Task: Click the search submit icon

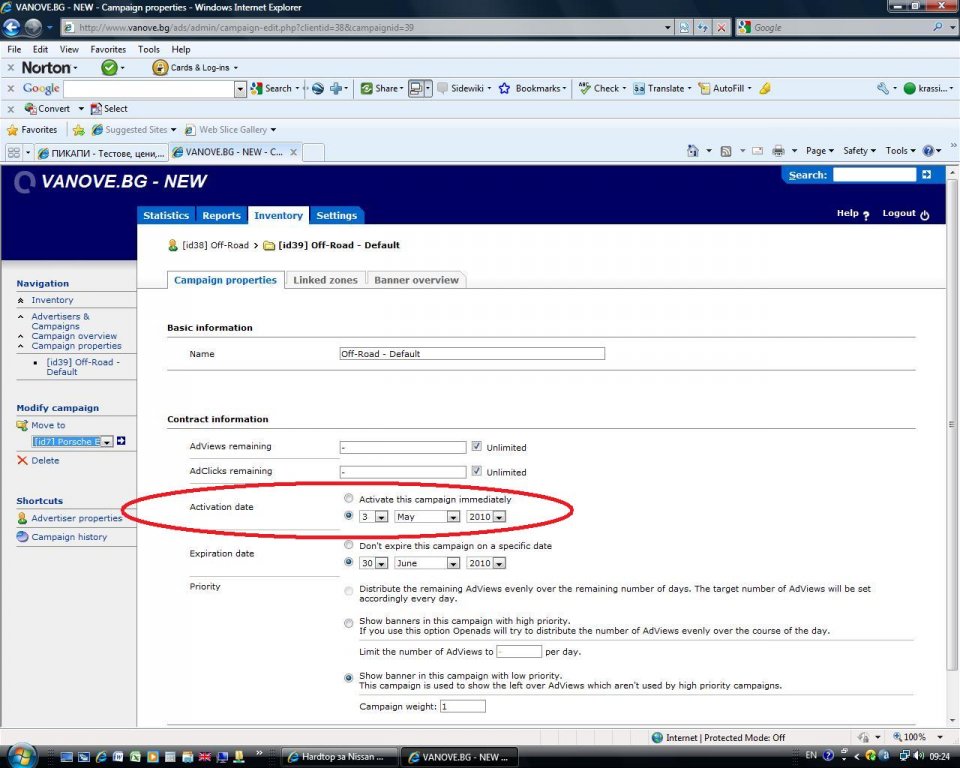Action: (926, 175)
